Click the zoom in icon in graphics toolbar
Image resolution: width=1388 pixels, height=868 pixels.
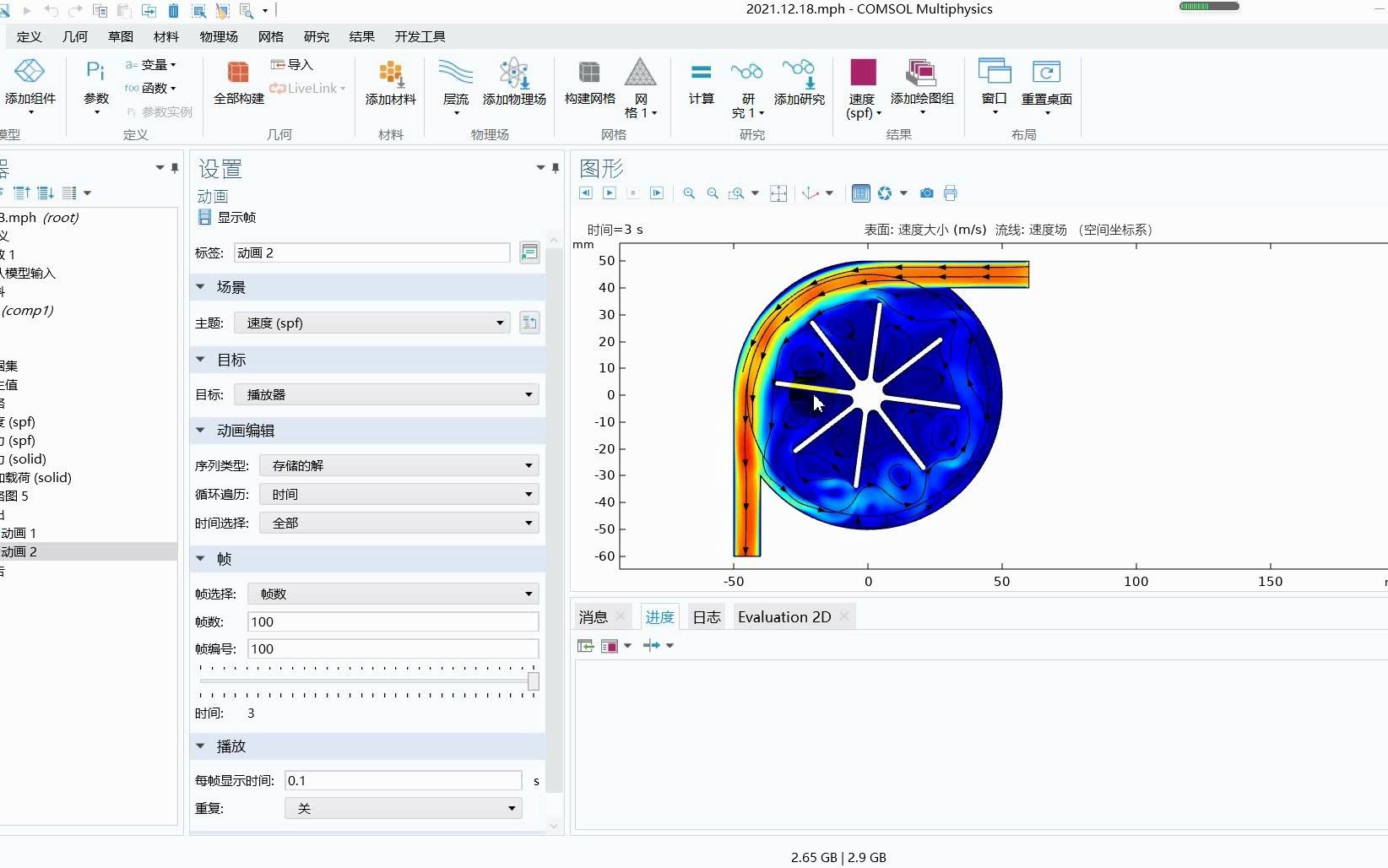pos(689,193)
